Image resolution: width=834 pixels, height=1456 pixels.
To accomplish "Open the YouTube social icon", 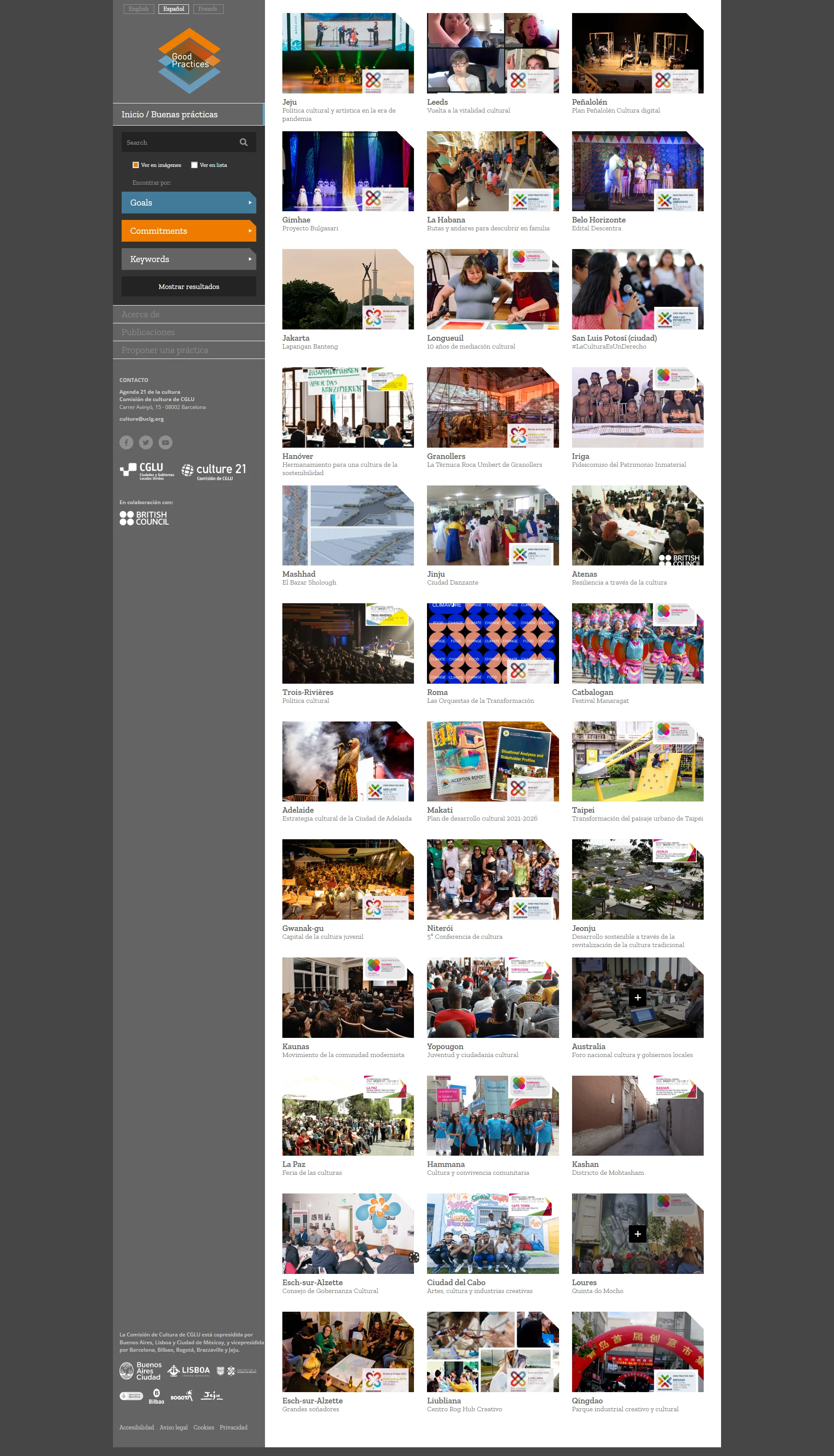I will point(165,442).
